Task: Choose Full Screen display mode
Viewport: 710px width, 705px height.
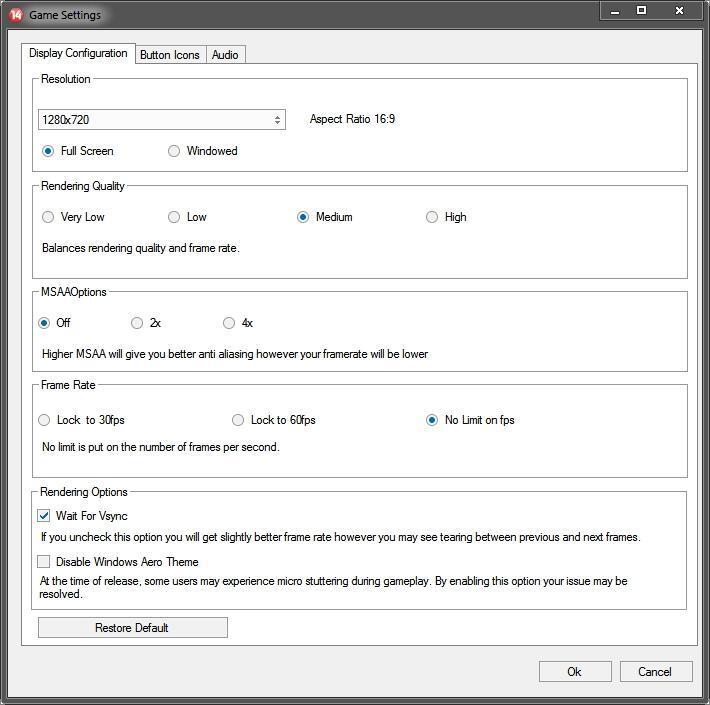Action: (48, 151)
